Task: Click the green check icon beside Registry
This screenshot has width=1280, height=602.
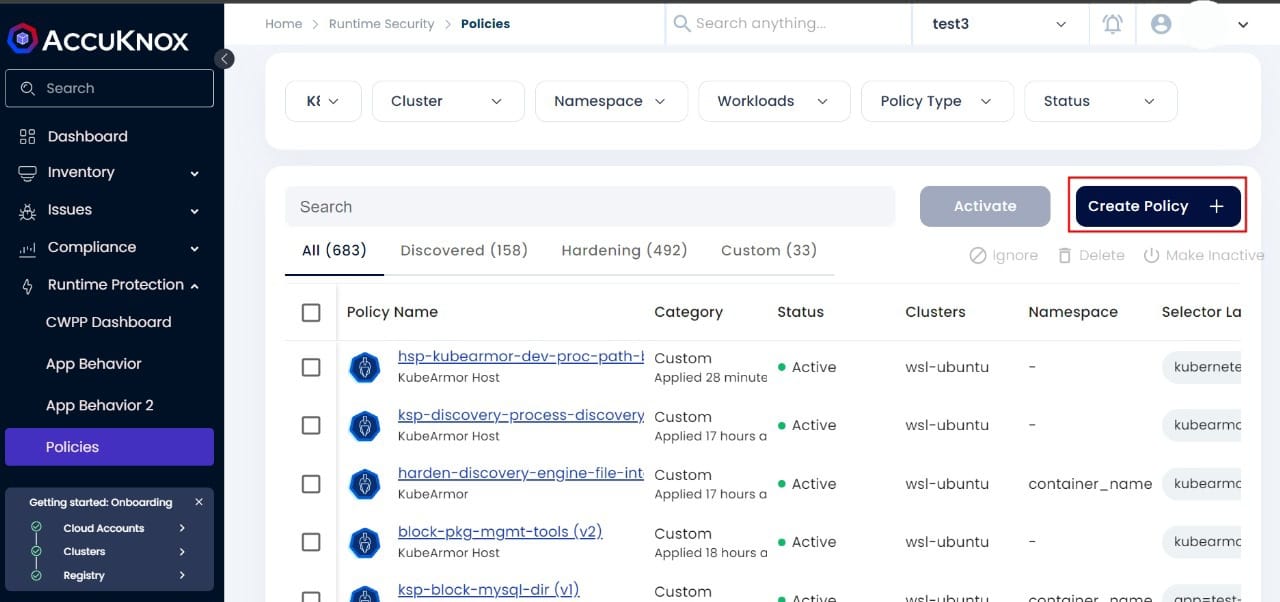Action: tap(36, 575)
